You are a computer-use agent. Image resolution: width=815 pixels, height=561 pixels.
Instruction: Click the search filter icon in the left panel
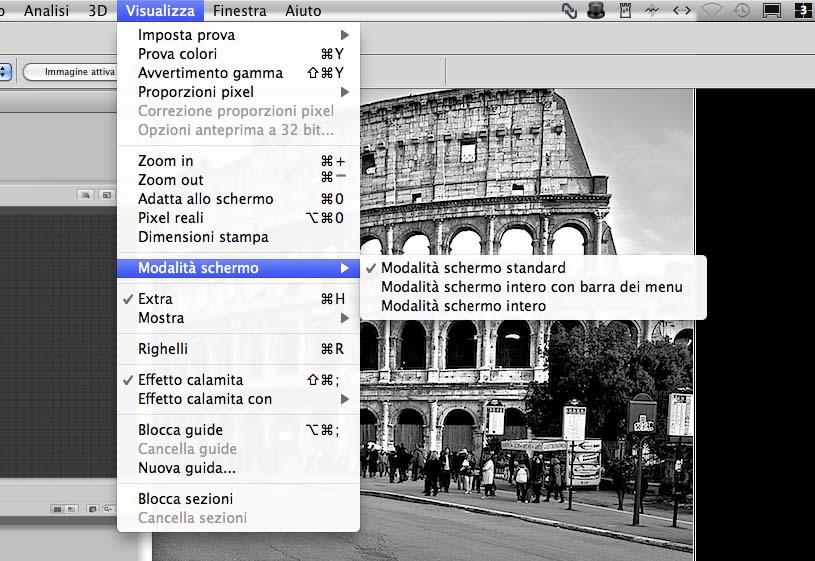coord(86,195)
